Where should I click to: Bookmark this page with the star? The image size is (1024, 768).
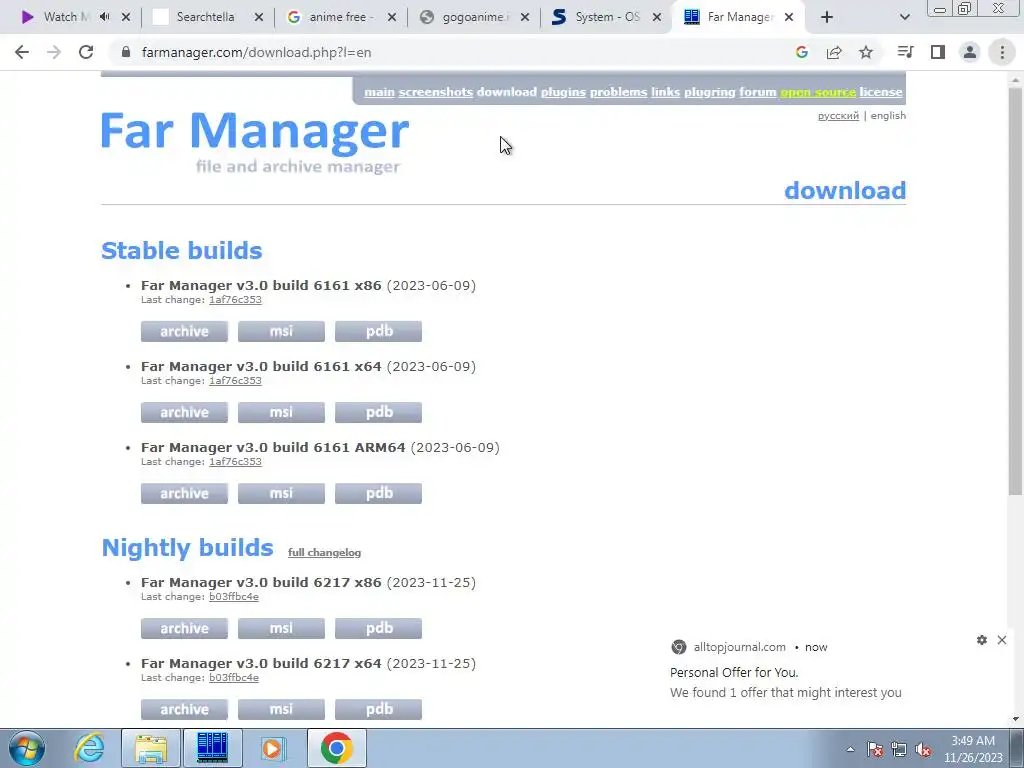(866, 52)
